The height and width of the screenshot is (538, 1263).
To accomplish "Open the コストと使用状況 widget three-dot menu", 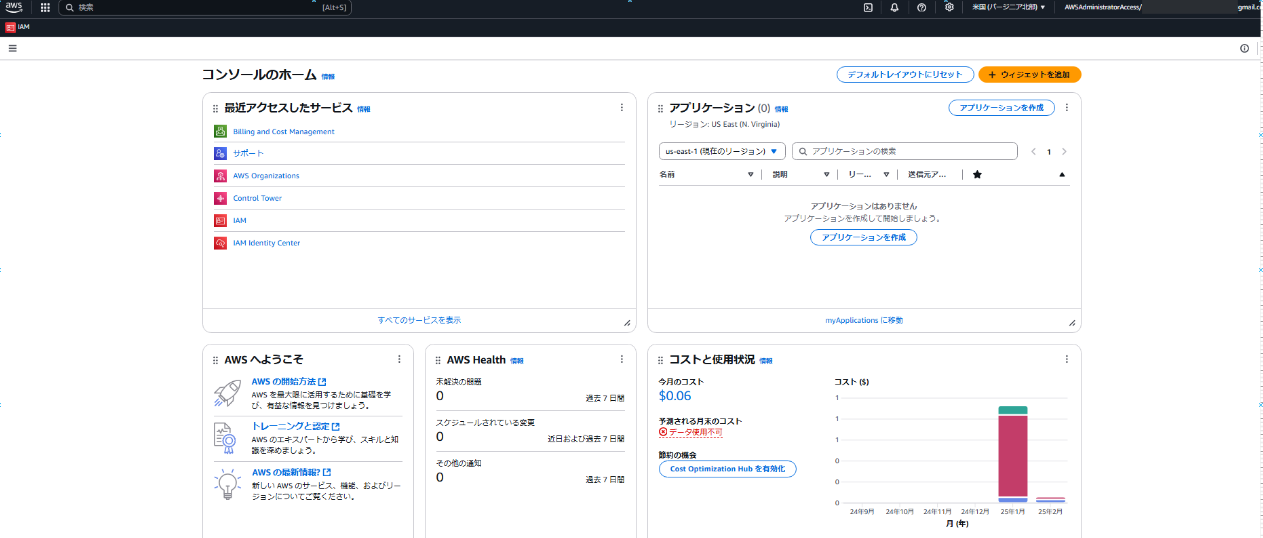I will (1067, 359).
